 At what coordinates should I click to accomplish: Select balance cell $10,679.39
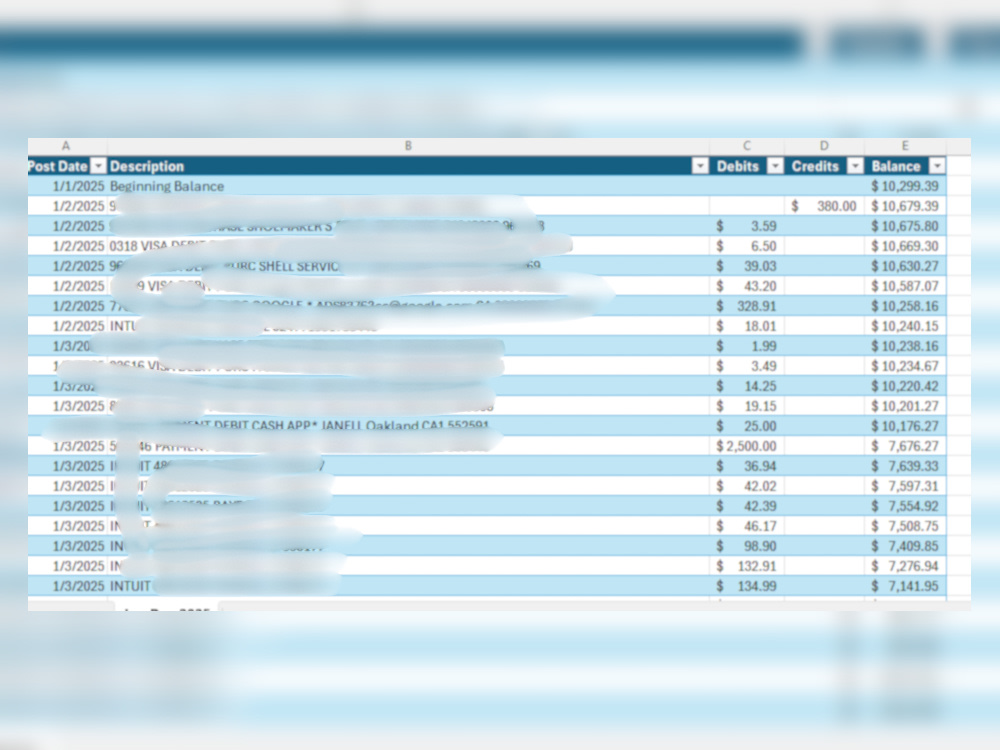(x=906, y=206)
